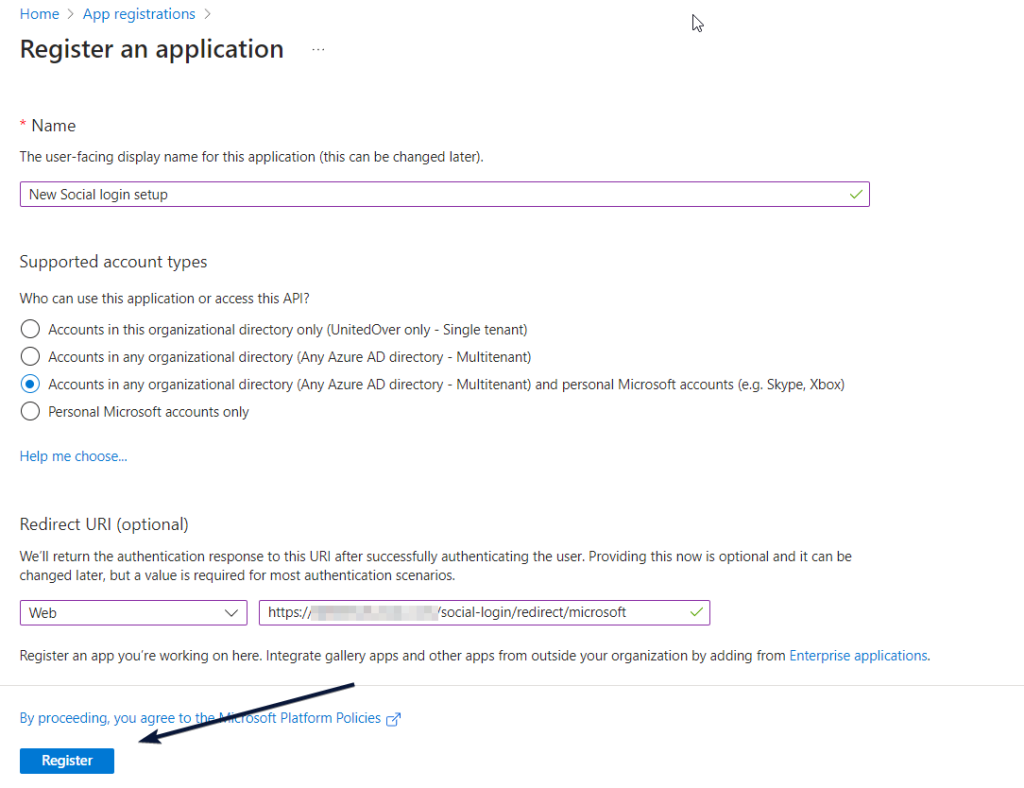1024x788 pixels.
Task: Navigate to App registrations breadcrumb
Action: click(x=139, y=14)
